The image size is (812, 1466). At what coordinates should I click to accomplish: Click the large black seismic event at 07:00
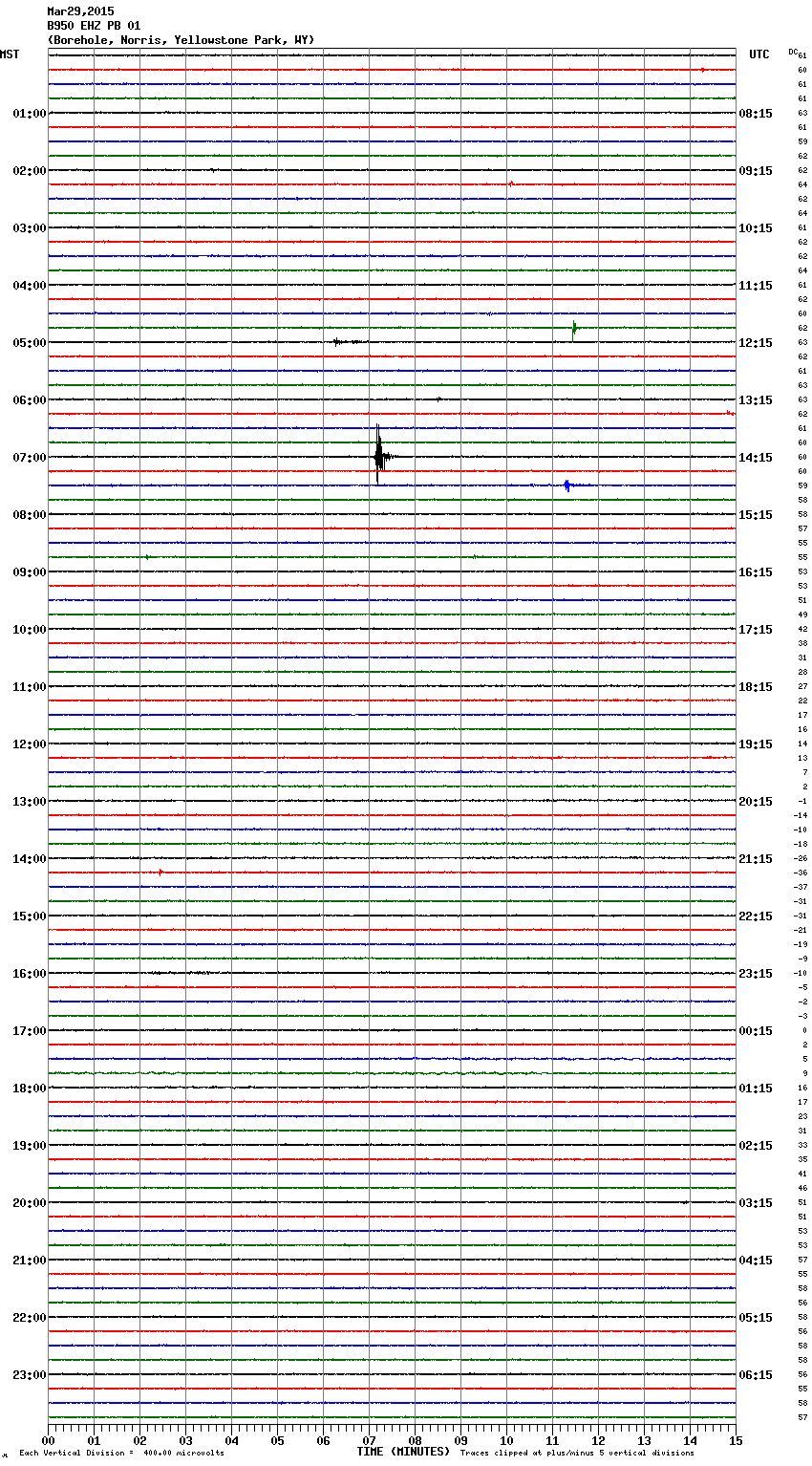tap(379, 455)
